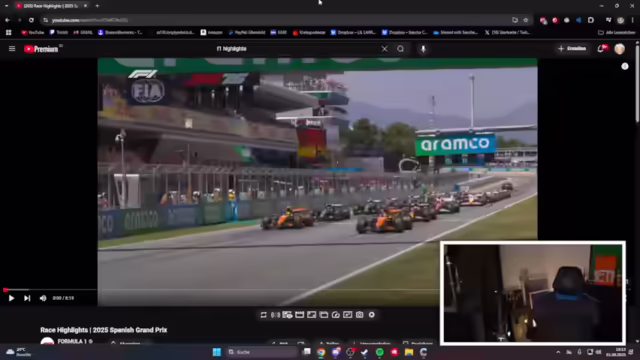Click the video title Race Highlights 2025 Spanish Grand Prix
The height and width of the screenshot is (360, 640).
104,330
